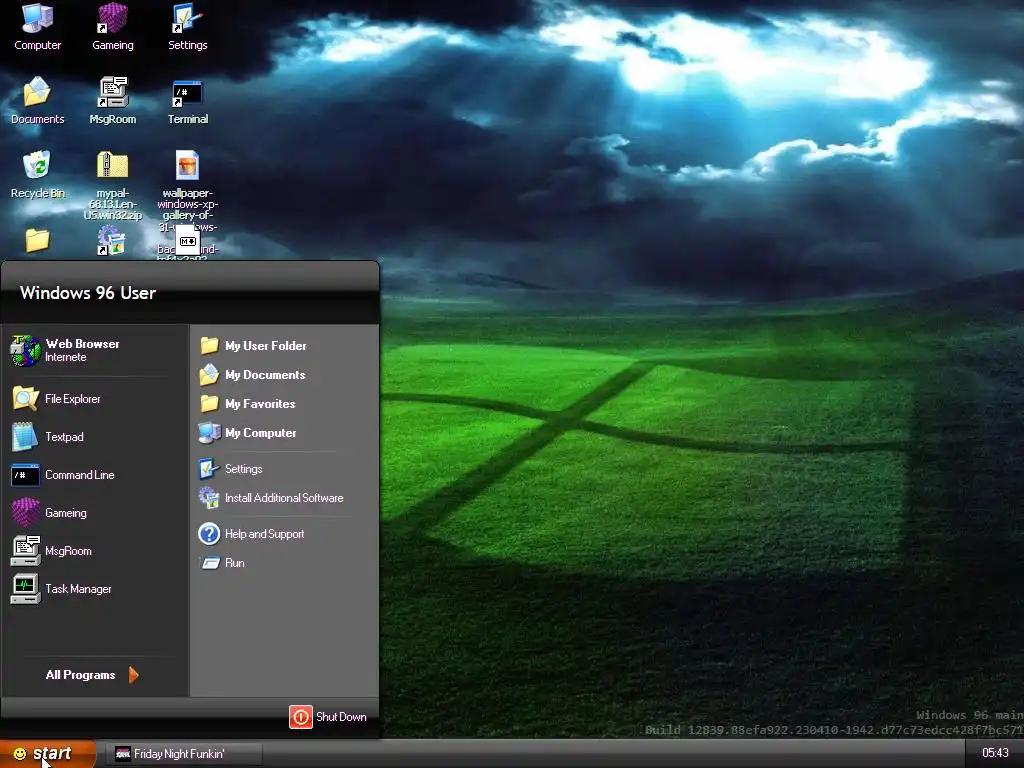Screen dimensions: 1024x768
Task: Click the Shut Down button
Action: click(x=328, y=716)
